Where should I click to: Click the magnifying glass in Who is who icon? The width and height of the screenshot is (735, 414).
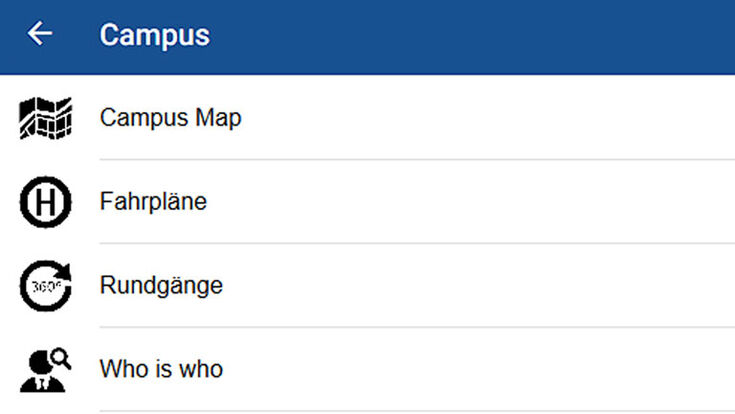(x=61, y=359)
